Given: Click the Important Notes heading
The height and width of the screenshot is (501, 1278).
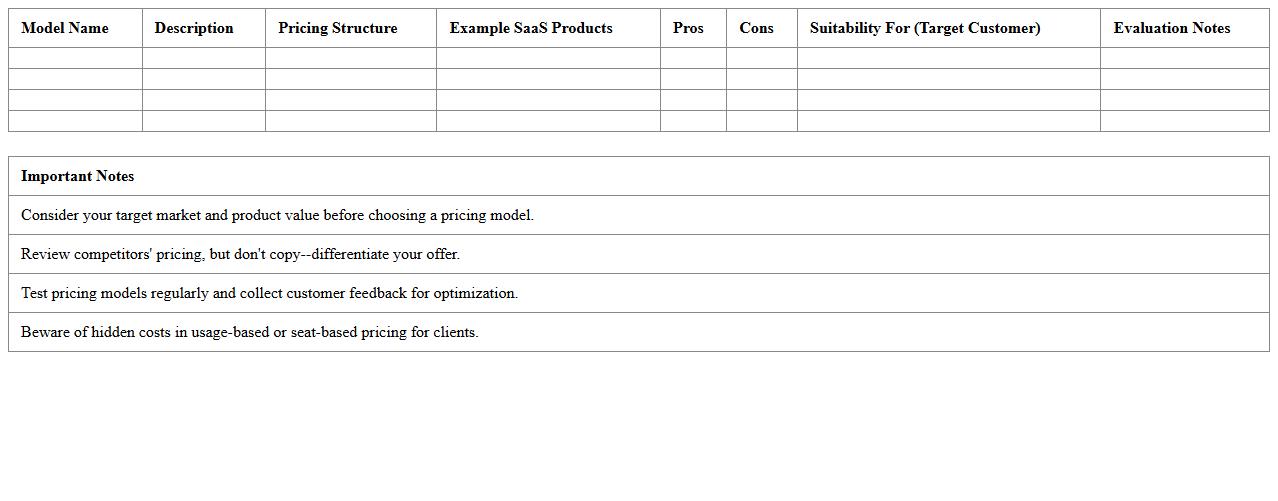Looking at the screenshot, I should click(x=78, y=176).
